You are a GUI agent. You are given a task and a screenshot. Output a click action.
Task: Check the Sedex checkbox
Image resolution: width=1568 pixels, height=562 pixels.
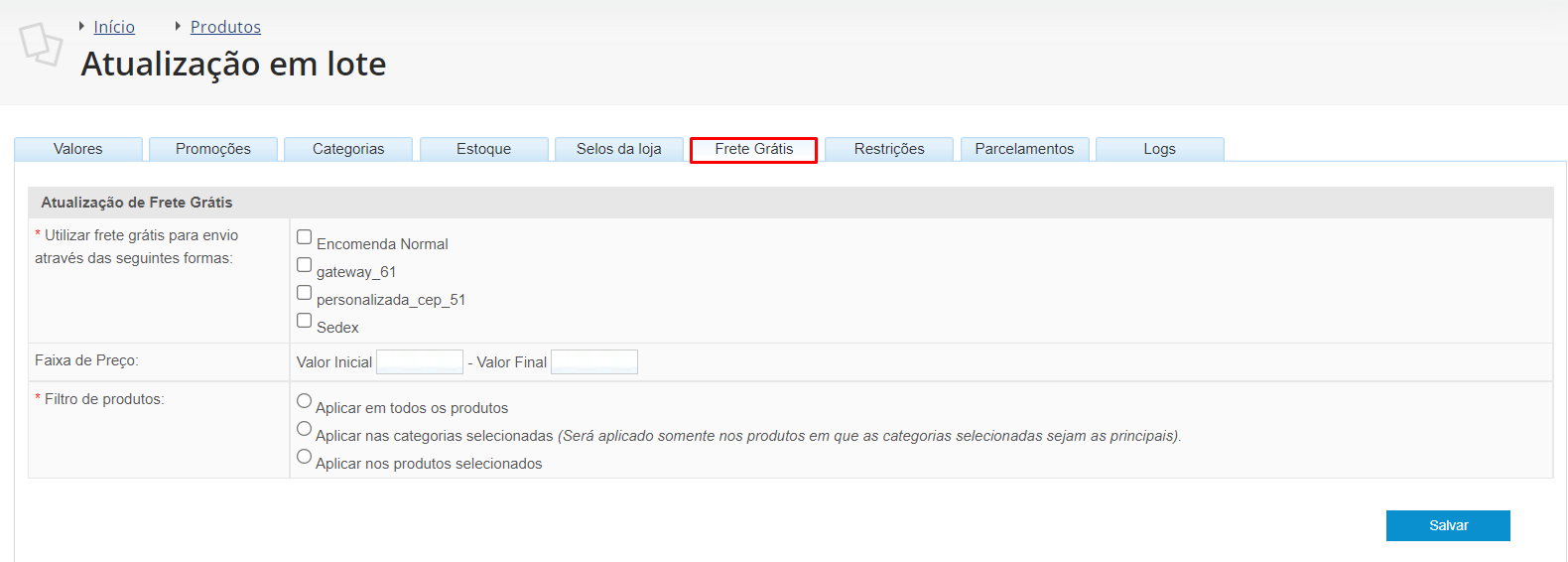(305, 321)
